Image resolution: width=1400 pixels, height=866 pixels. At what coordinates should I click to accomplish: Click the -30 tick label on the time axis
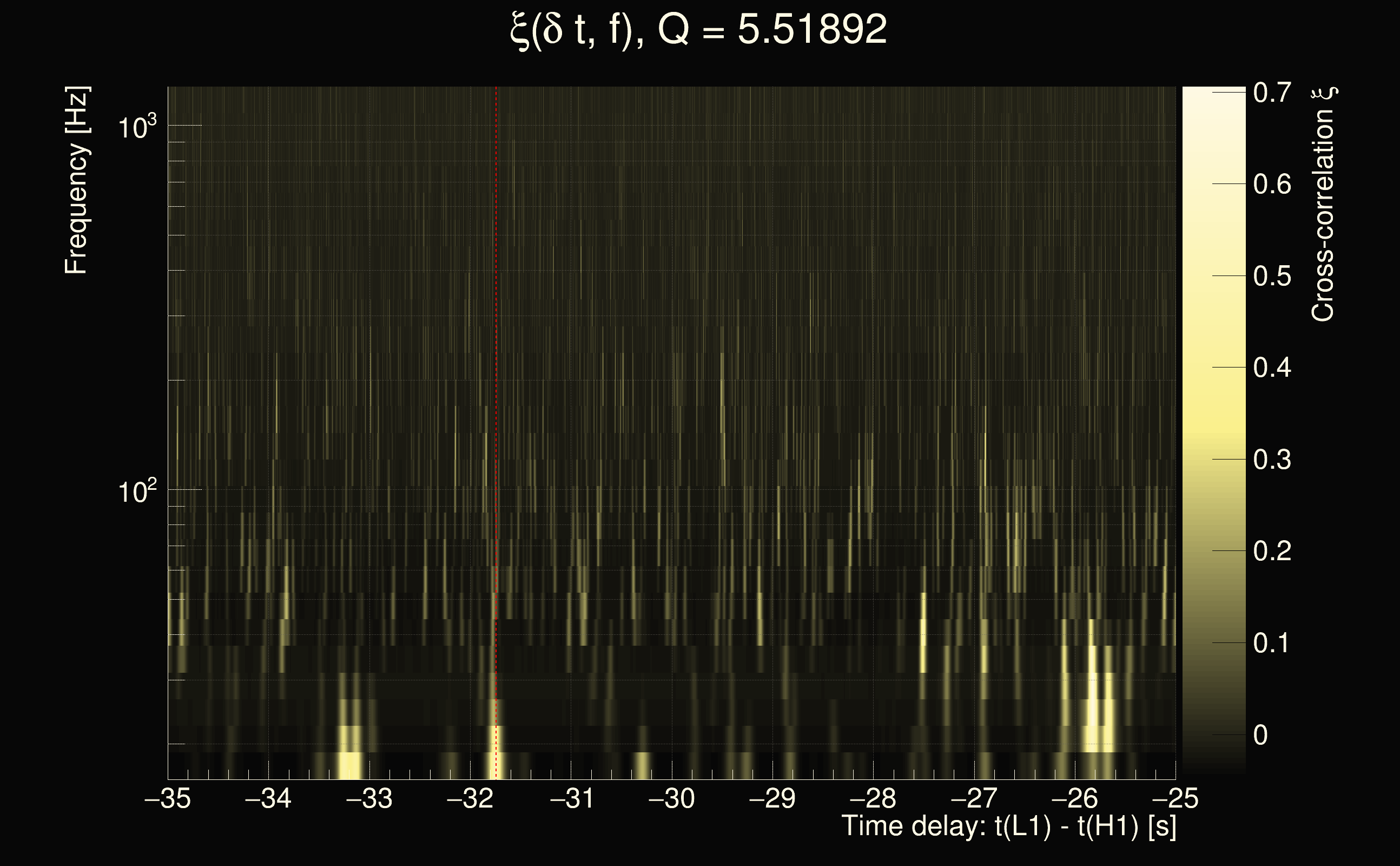(671, 798)
